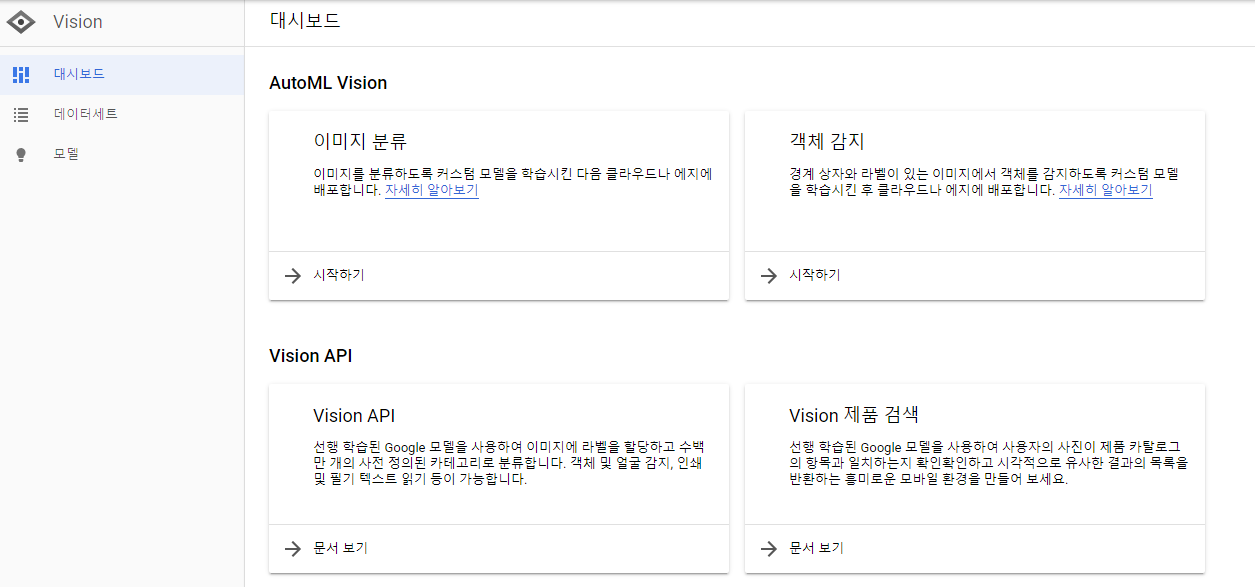The height and width of the screenshot is (587, 1255).
Task: Click the Vision API section heading
Action: click(x=311, y=356)
